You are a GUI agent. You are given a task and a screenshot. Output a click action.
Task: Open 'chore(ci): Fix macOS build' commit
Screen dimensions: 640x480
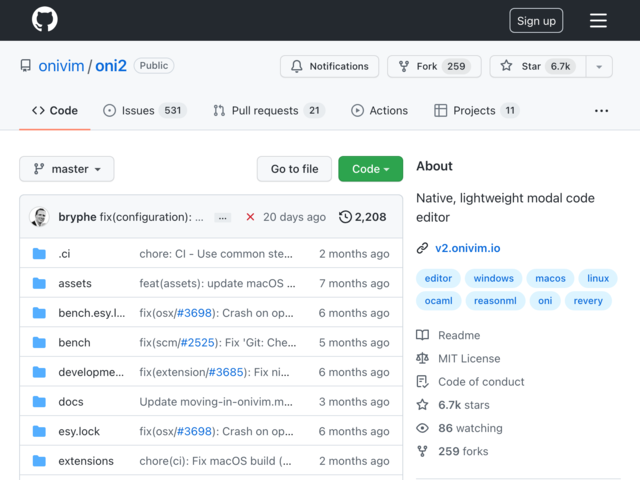click(216, 461)
